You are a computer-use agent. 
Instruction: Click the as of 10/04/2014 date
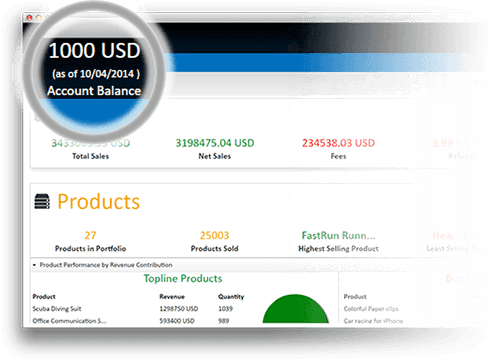(x=96, y=74)
